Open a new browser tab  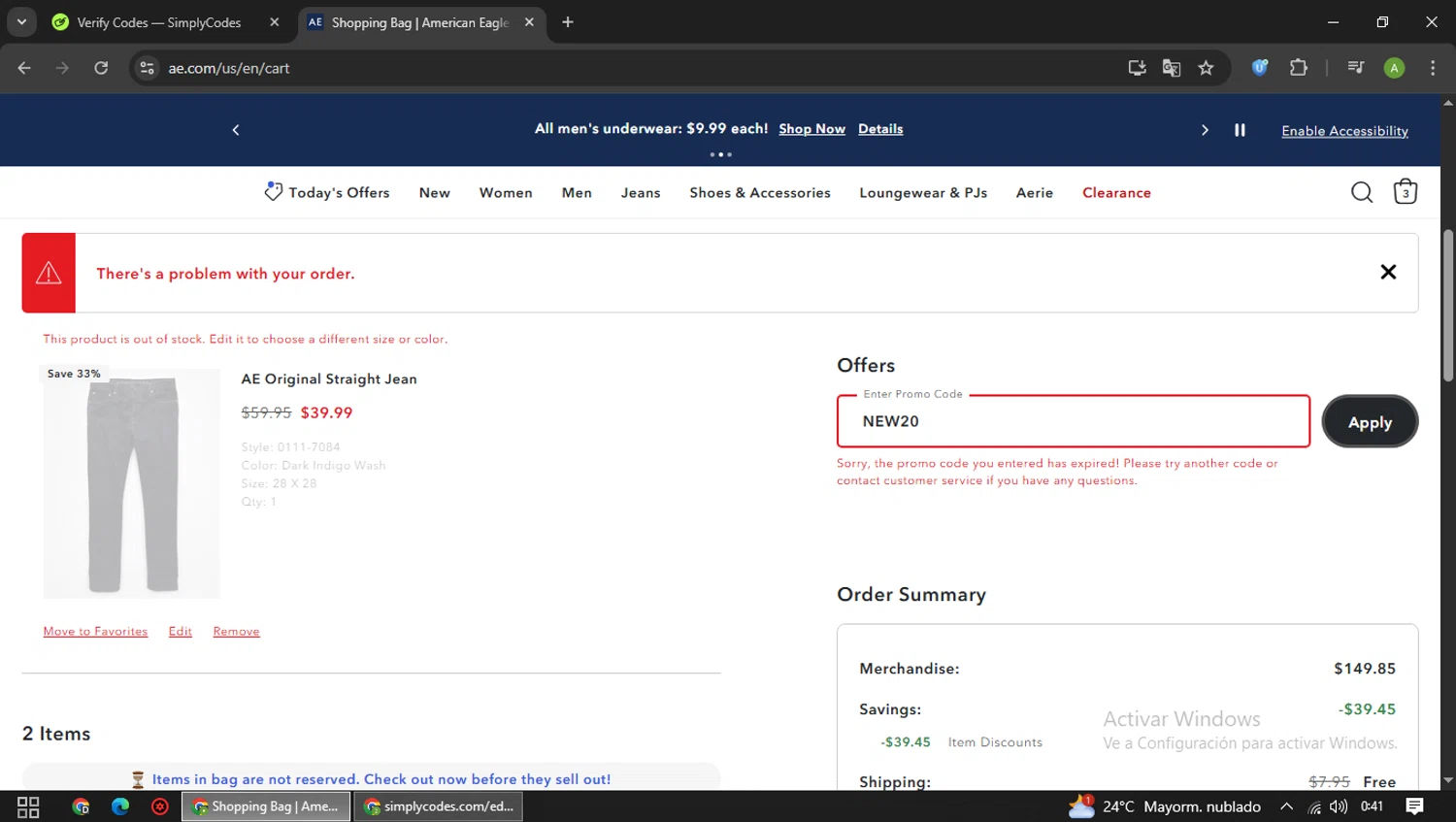point(568,22)
